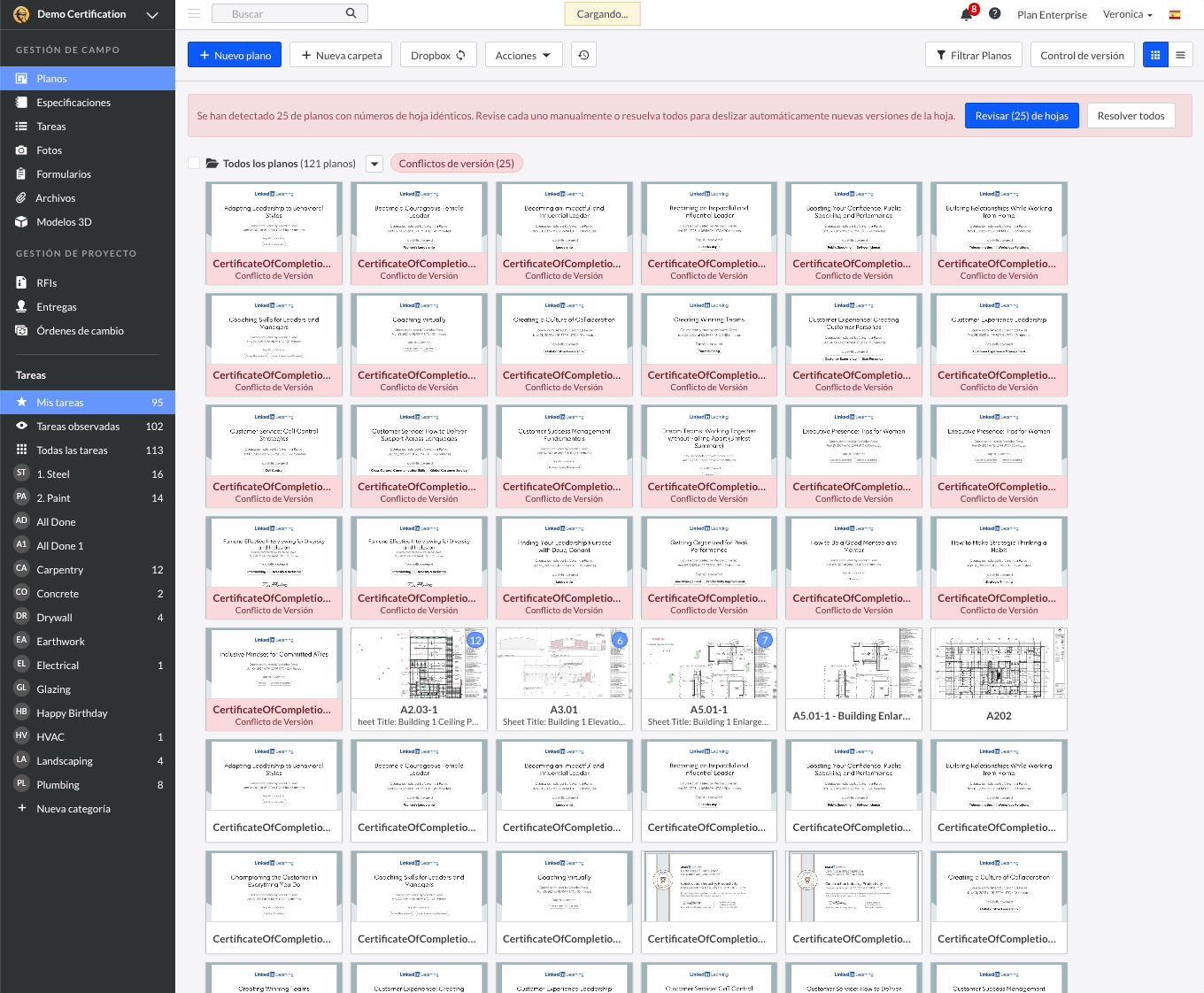Image resolution: width=1204 pixels, height=993 pixels.
Task: Click Resolver todos button
Action: pyautogui.click(x=1131, y=116)
